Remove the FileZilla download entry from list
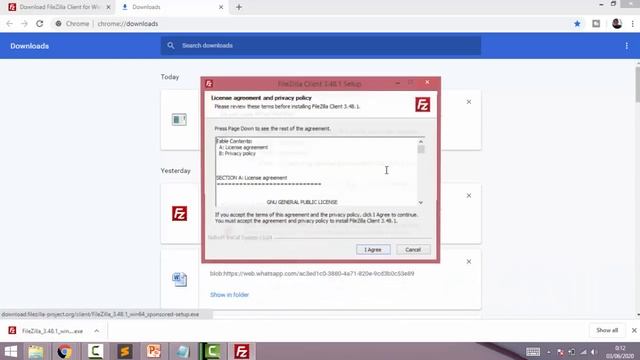 point(469,196)
